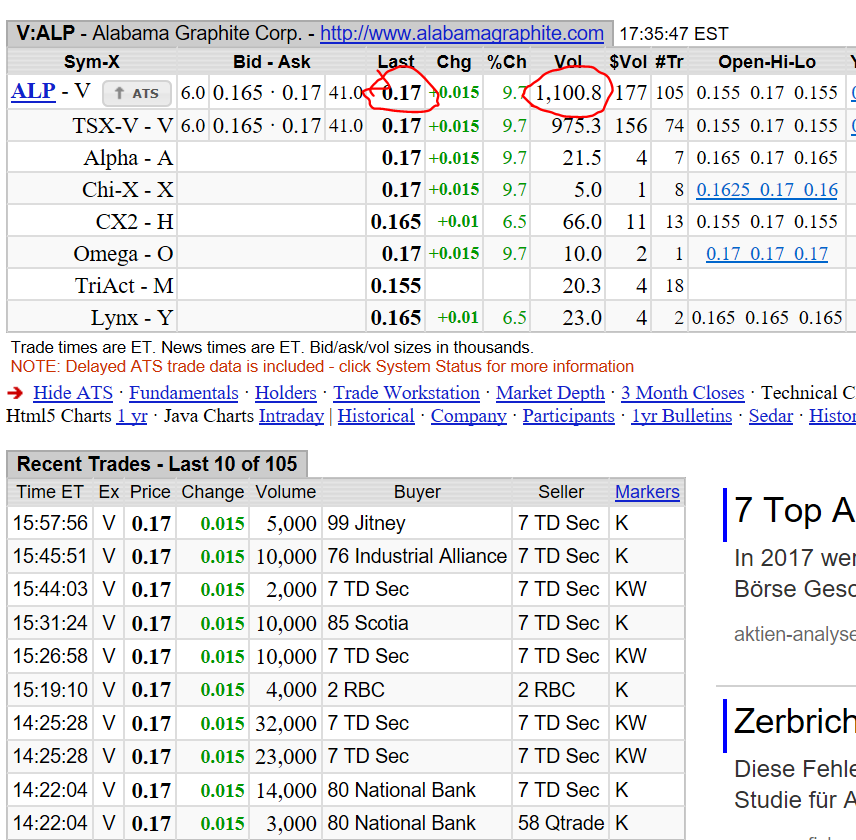Viewport: 856px width, 840px height.
Task: Open the Sedar filings link
Action: 770,416
